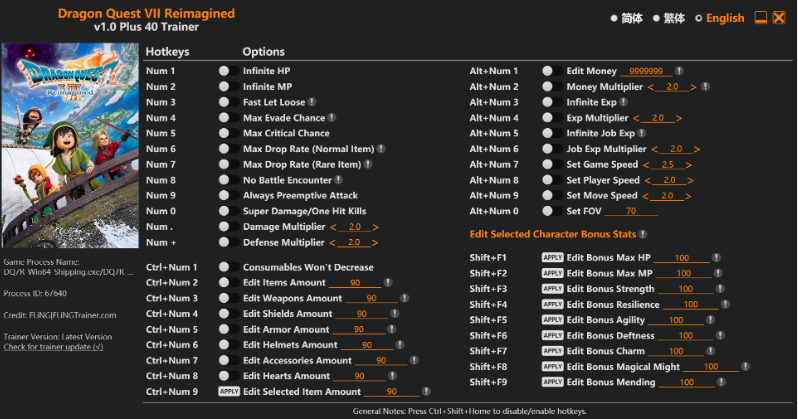Select the English language radio button

pyautogui.click(x=698, y=18)
